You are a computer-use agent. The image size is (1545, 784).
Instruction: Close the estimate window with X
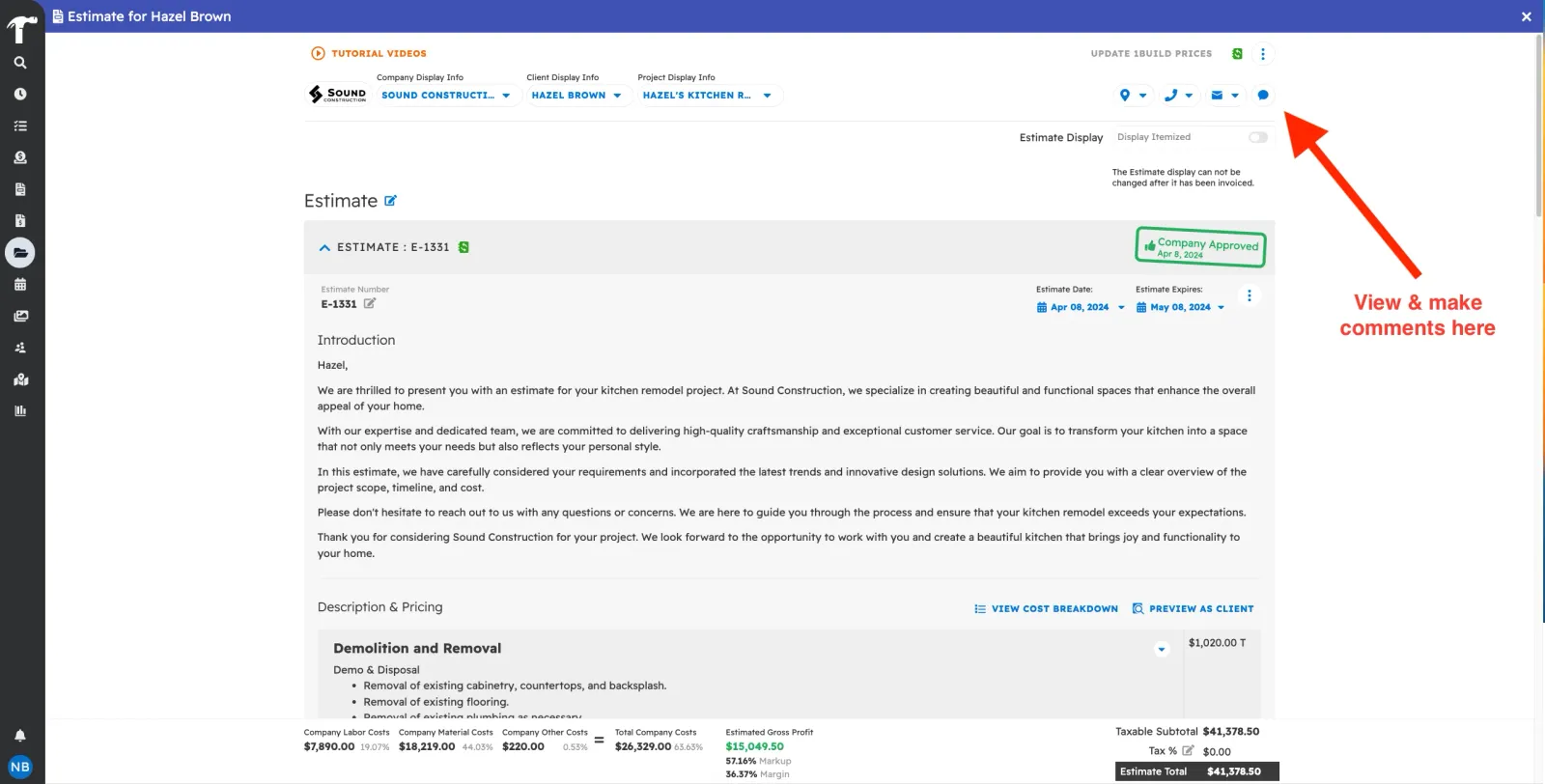1527,16
